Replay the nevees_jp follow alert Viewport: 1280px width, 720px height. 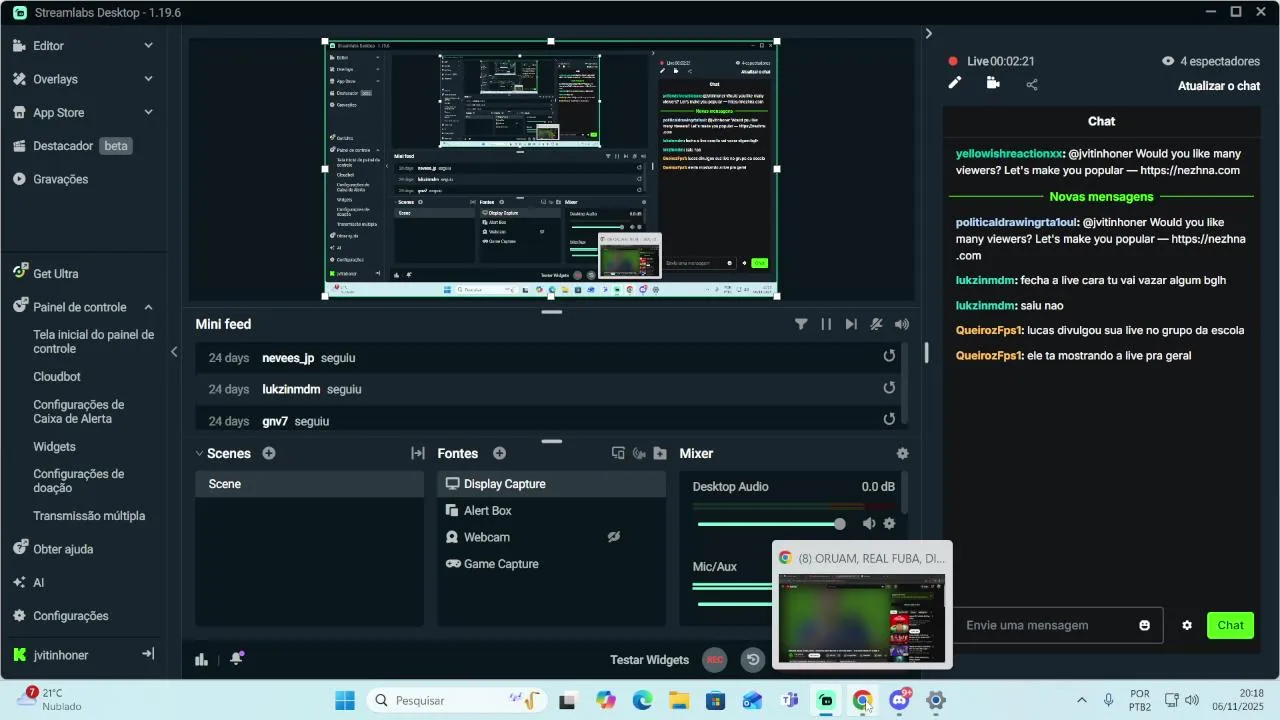pyautogui.click(x=889, y=357)
